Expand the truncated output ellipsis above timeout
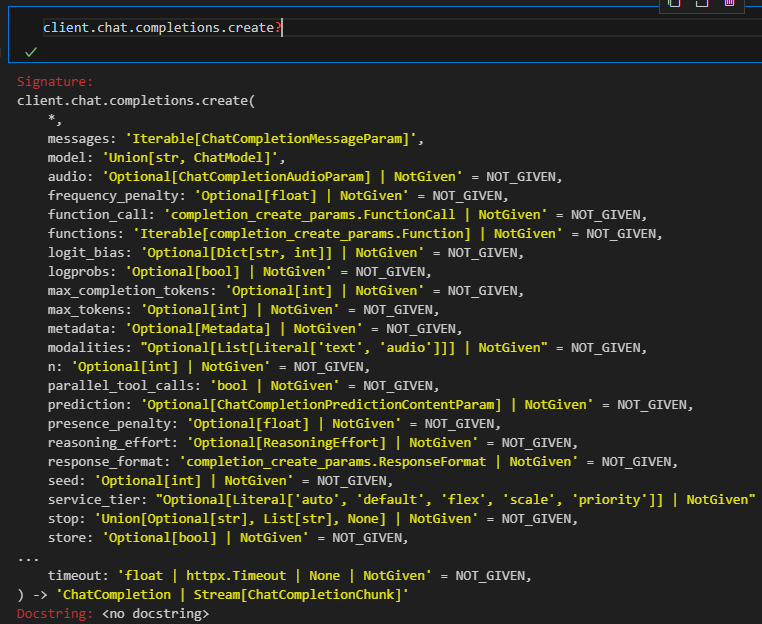The image size is (762, 624). (28, 558)
